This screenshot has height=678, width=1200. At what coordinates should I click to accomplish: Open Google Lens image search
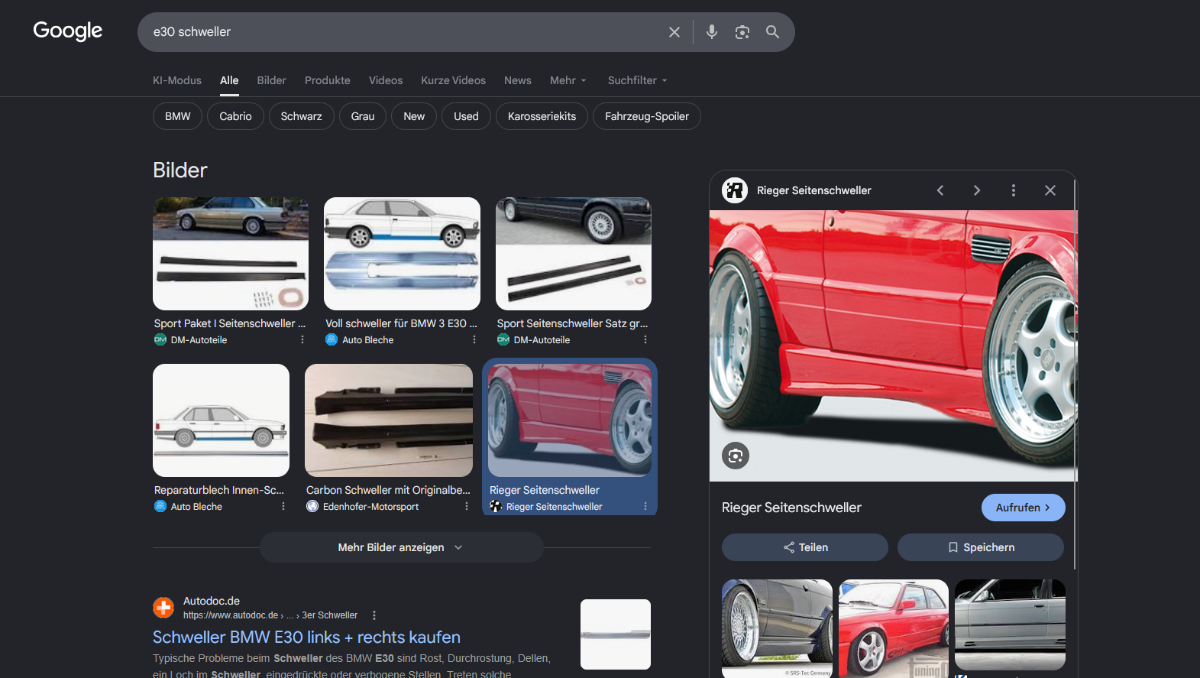click(x=742, y=32)
